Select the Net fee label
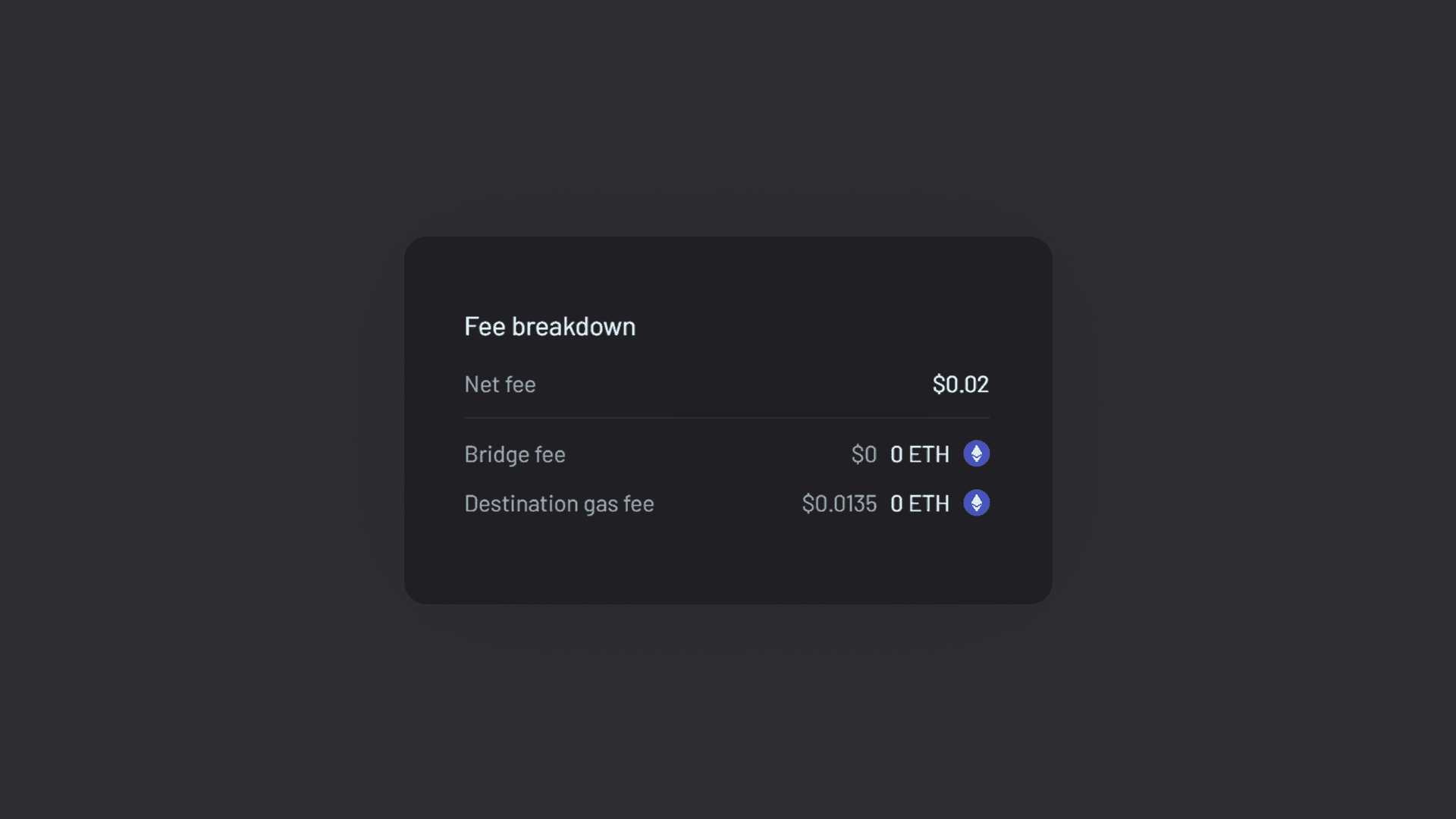 coord(500,384)
